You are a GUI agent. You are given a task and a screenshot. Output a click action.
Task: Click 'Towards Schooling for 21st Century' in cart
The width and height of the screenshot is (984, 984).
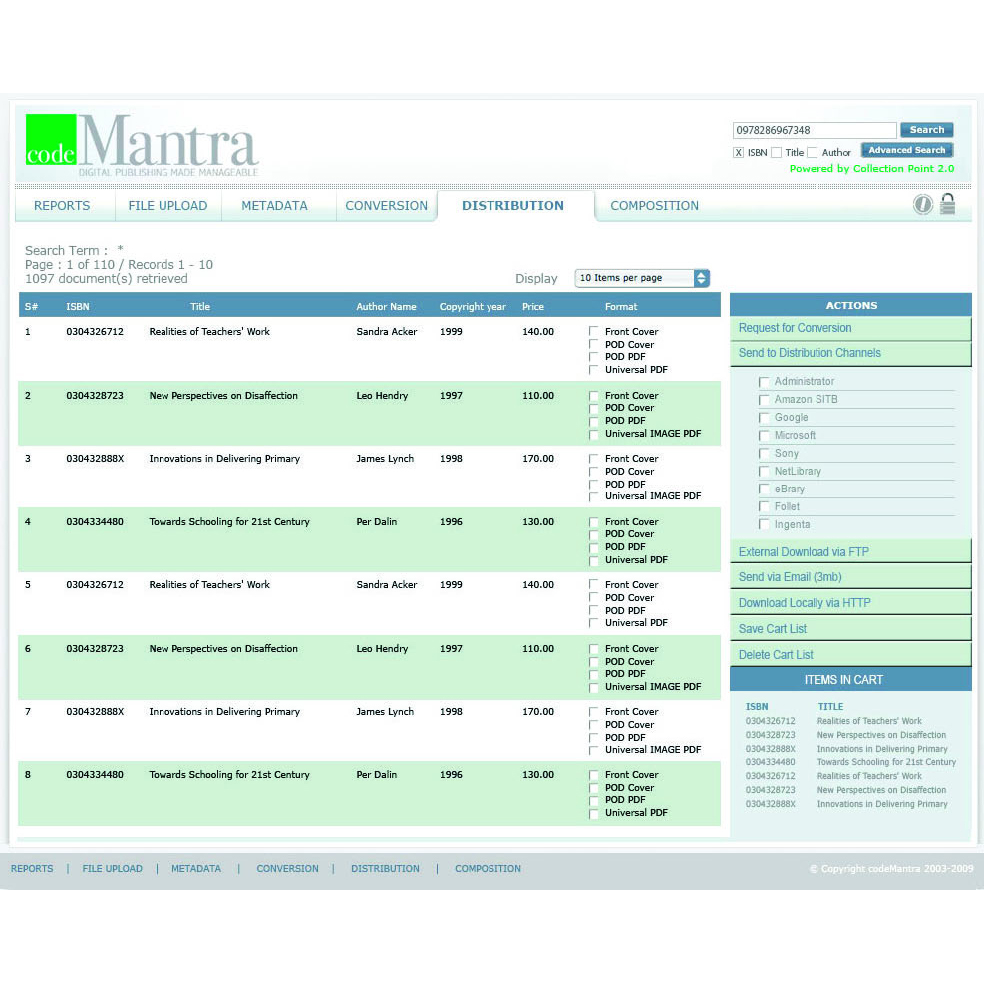click(886, 762)
